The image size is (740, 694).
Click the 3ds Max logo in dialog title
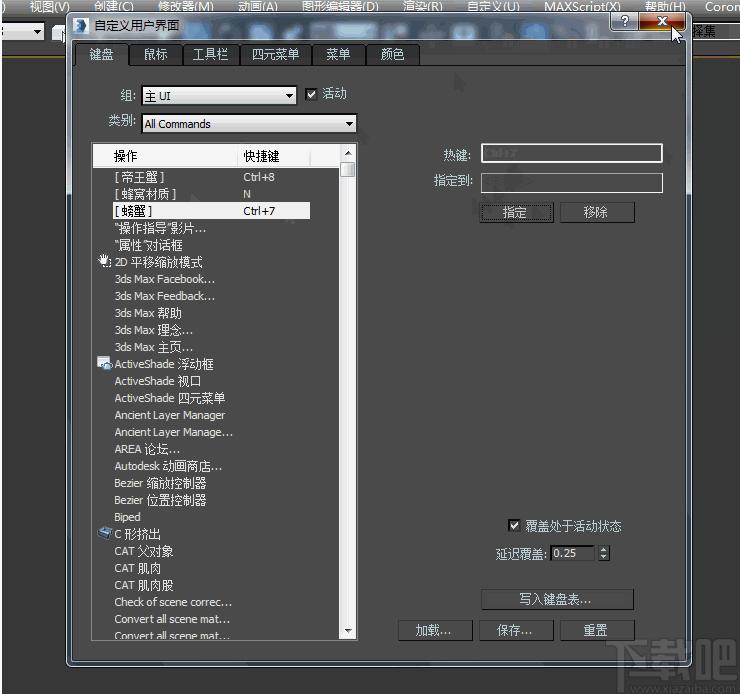(x=81, y=25)
